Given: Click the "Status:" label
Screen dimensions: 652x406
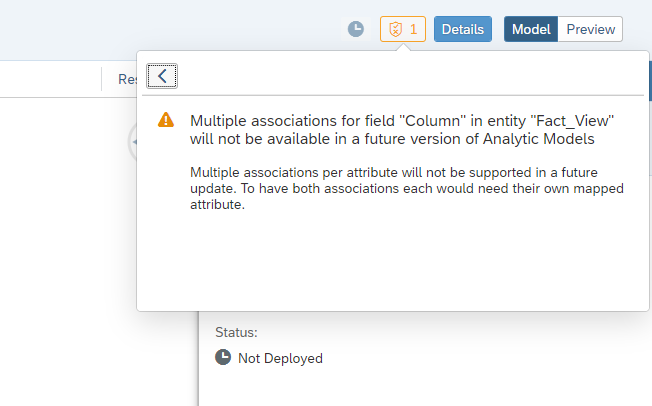Looking at the screenshot, I should [236, 332].
